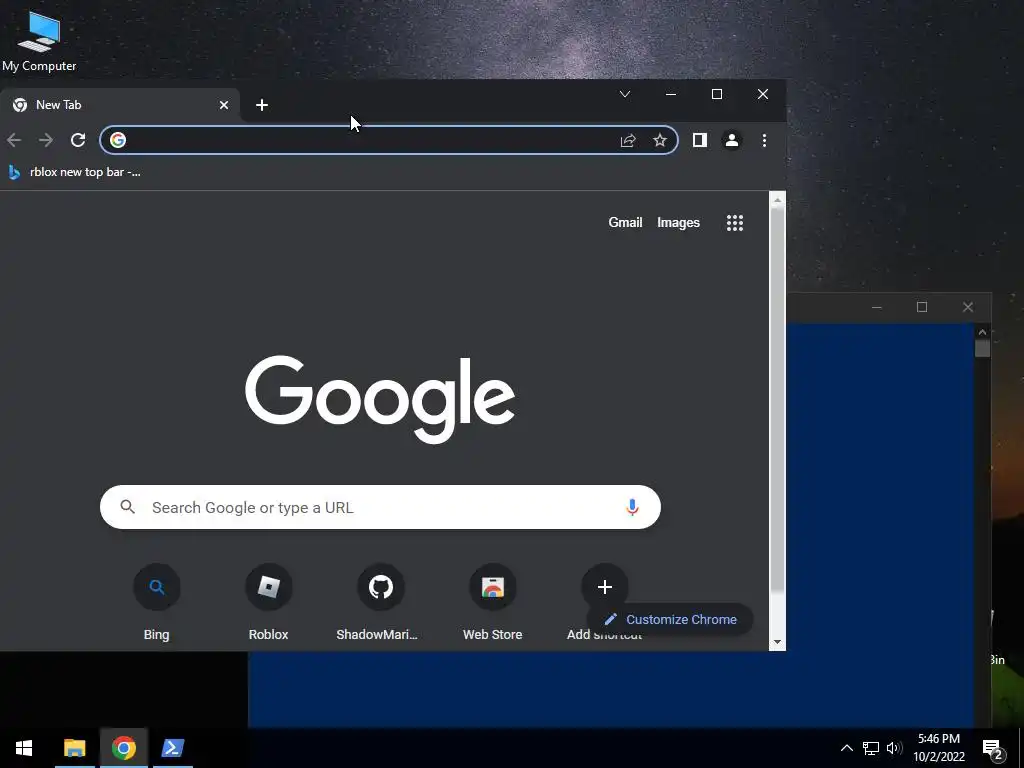Go back using the back arrow
Screen dimensions: 1024x768
(x=14, y=140)
